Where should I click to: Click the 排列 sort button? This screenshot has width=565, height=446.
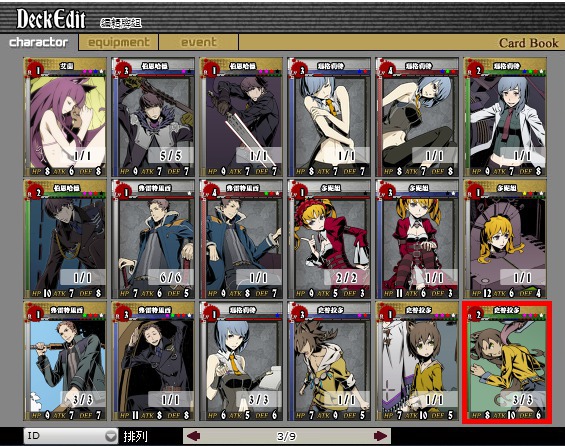click(x=135, y=437)
